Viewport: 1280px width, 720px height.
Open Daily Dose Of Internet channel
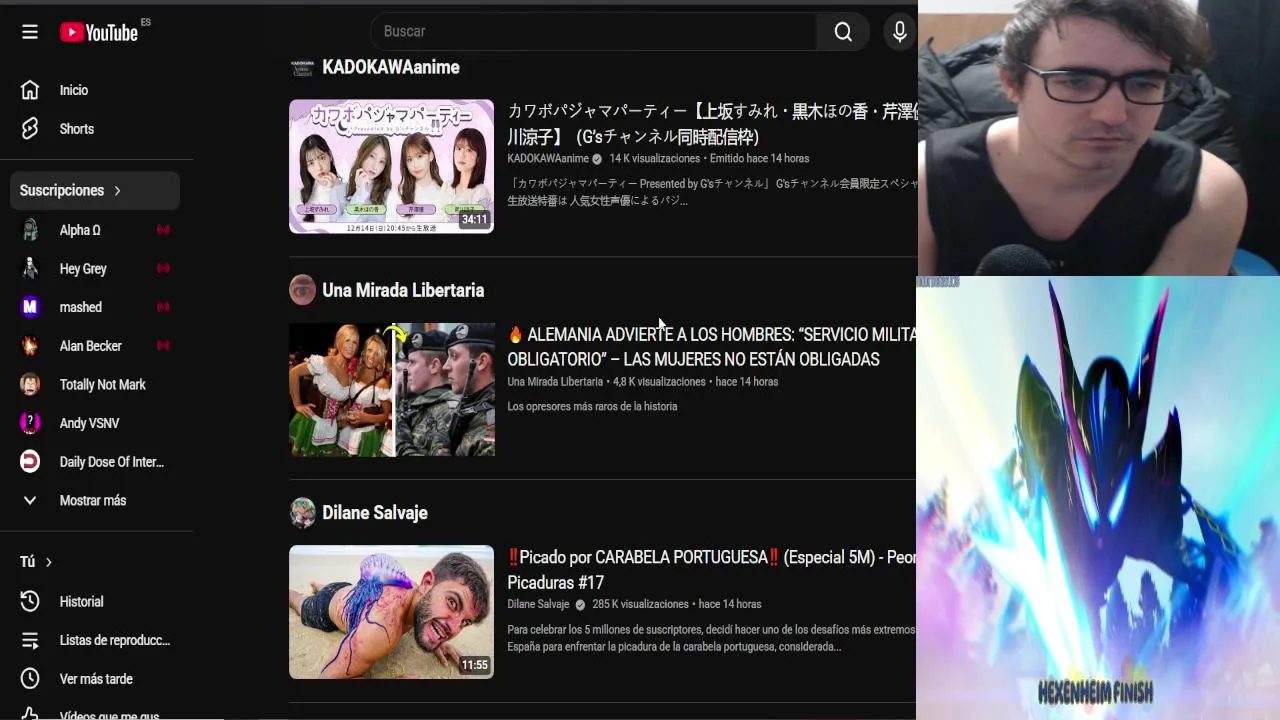(95, 462)
